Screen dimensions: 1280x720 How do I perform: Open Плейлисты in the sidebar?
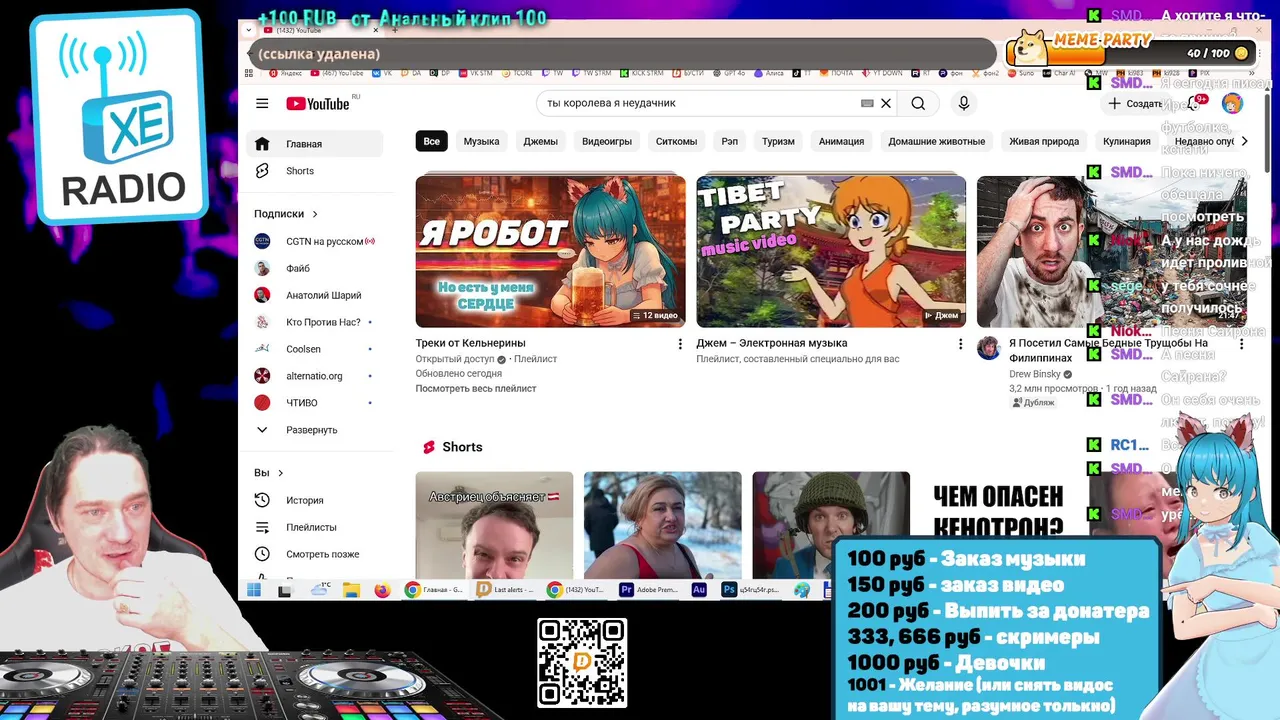(x=314, y=527)
